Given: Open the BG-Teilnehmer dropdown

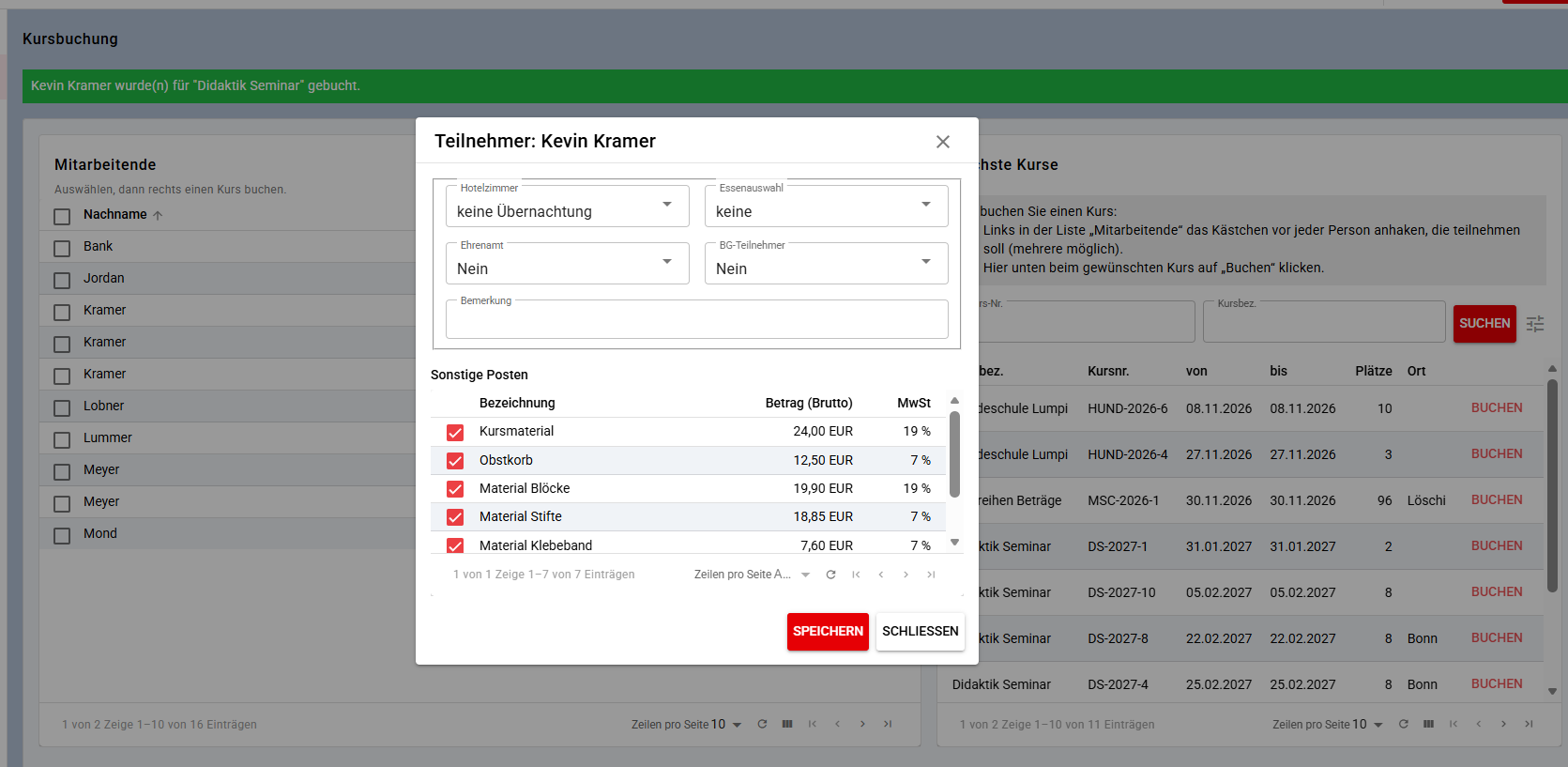Looking at the screenshot, I should [x=826, y=263].
